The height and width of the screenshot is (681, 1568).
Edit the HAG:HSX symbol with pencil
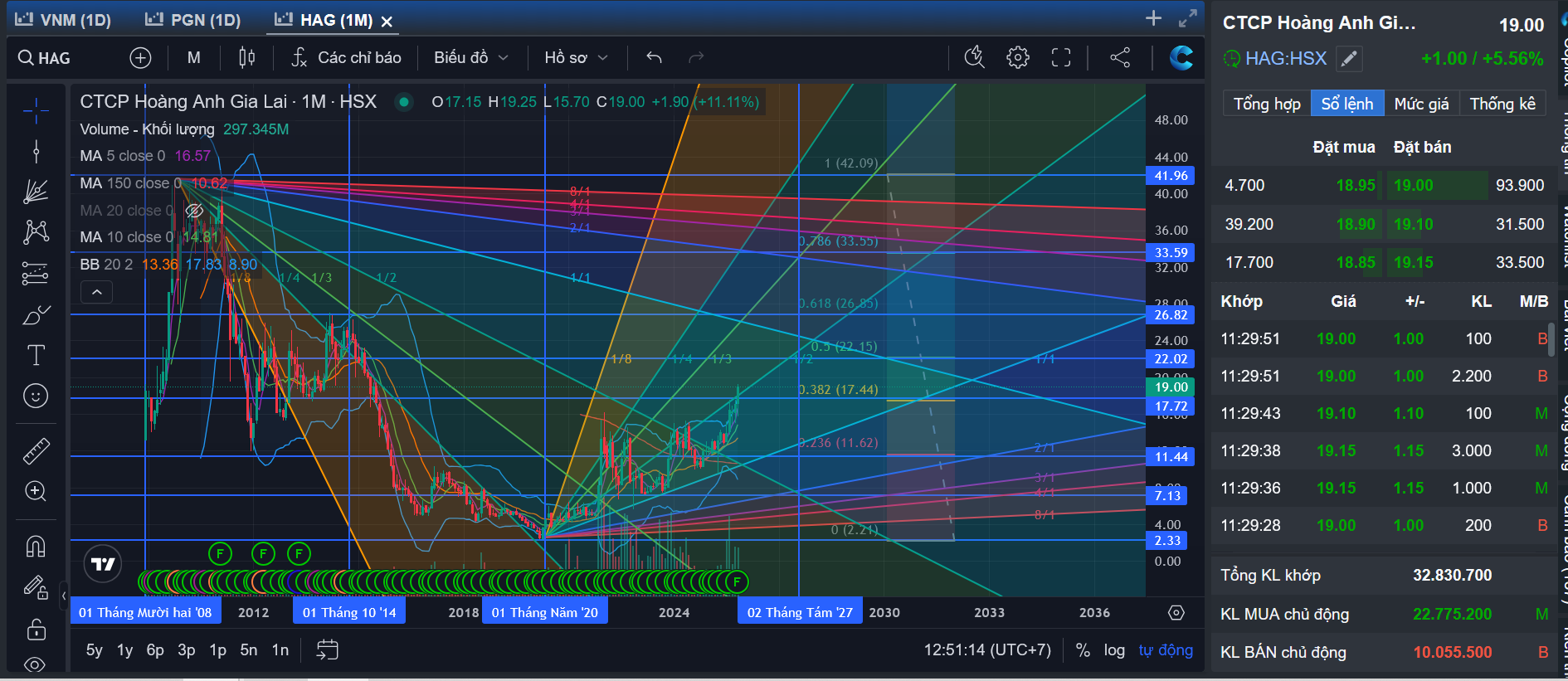(x=1350, y=59)
